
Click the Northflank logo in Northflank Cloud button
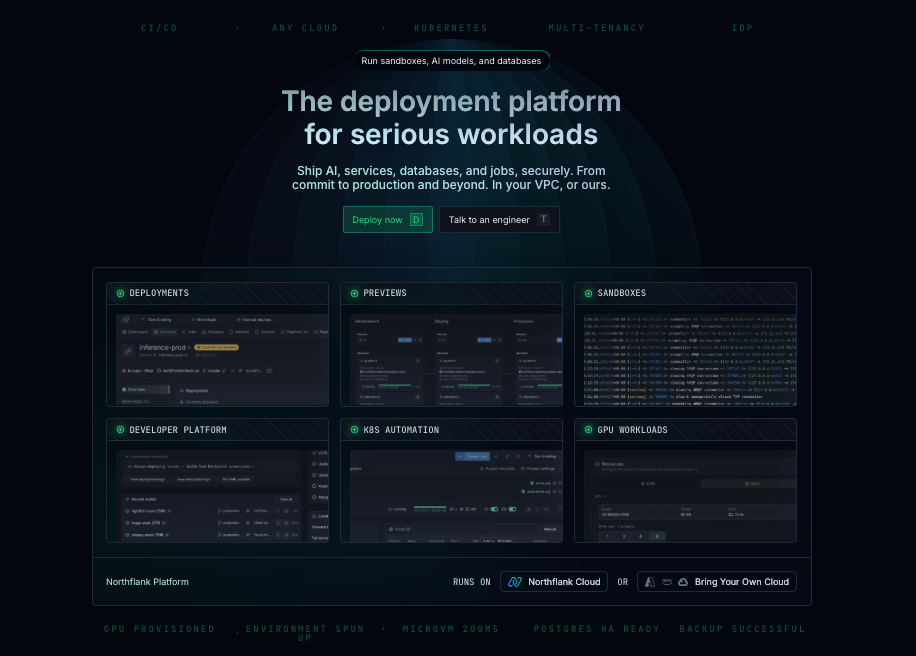[515, 582]
